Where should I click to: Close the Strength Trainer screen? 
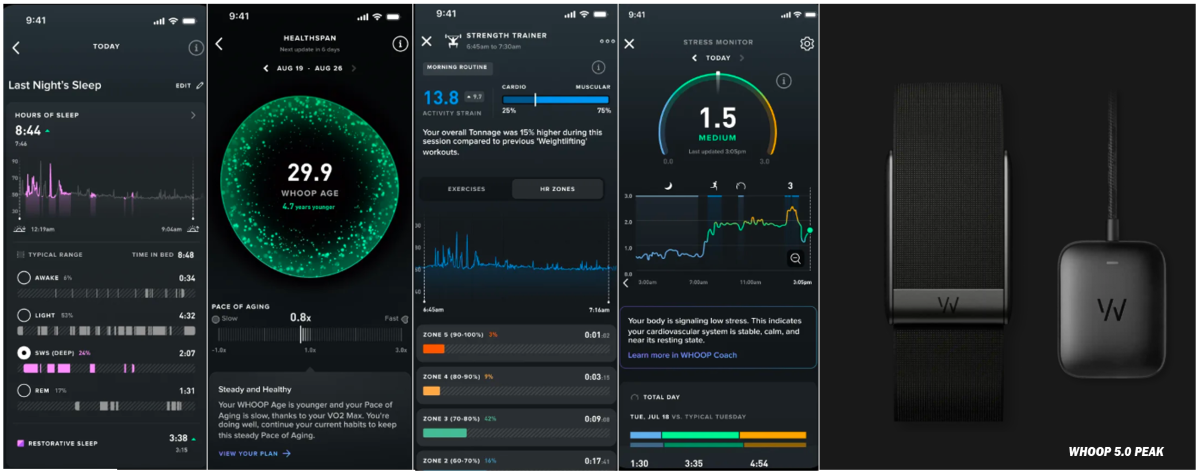427,41
